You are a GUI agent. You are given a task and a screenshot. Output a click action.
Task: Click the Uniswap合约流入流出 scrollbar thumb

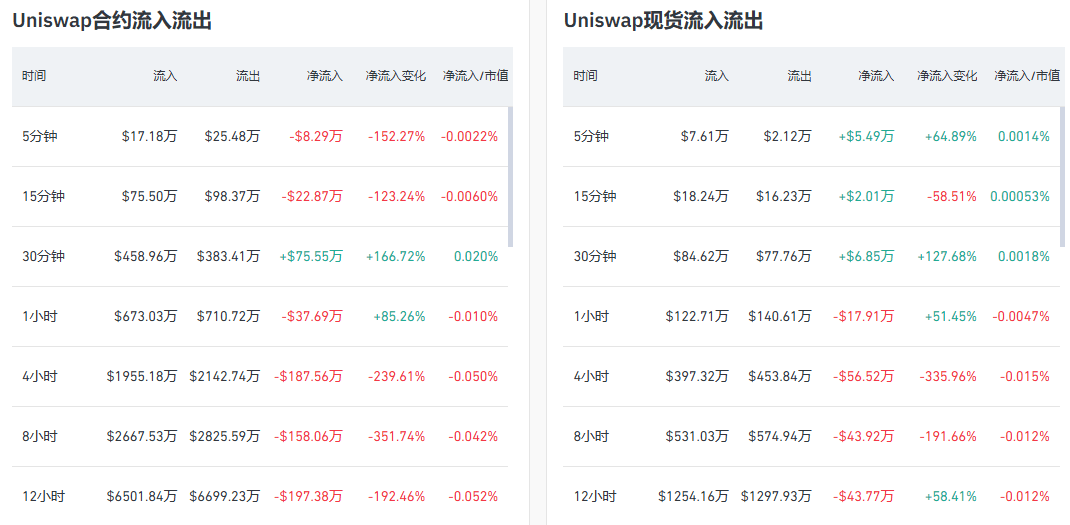click(x=510, y=176)
